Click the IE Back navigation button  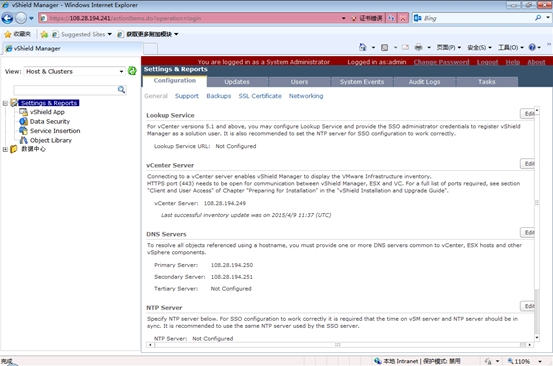[7, 18]
